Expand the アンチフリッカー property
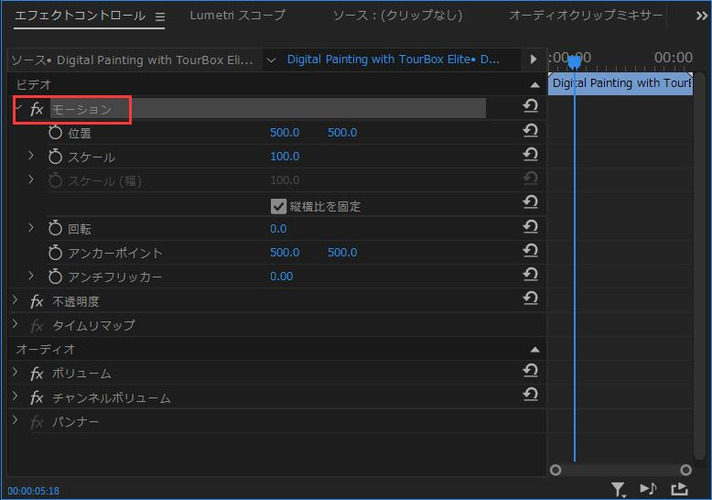 click(31, 275)
